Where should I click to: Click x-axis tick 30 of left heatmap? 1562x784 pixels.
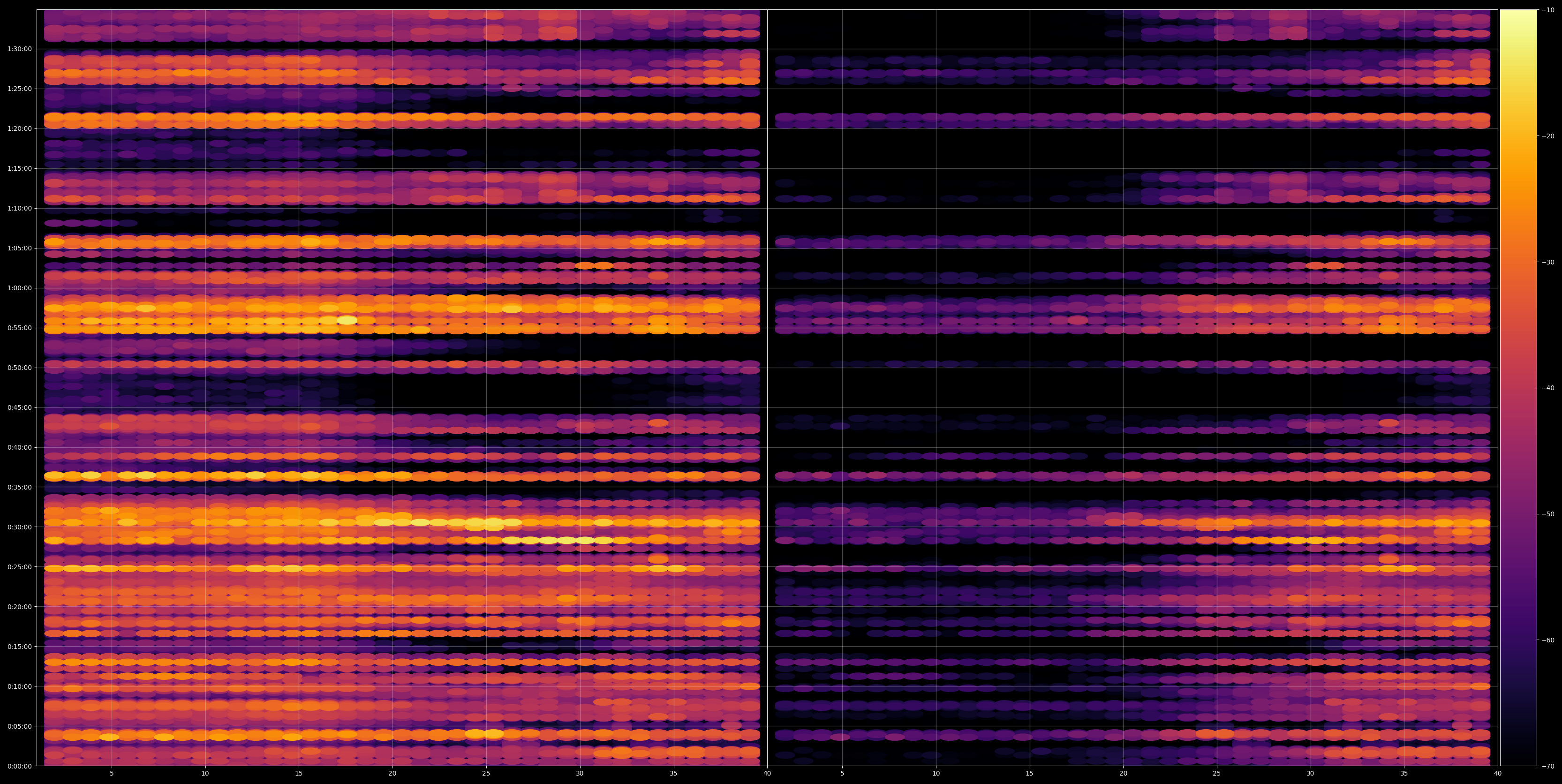[x=580, y=774]
